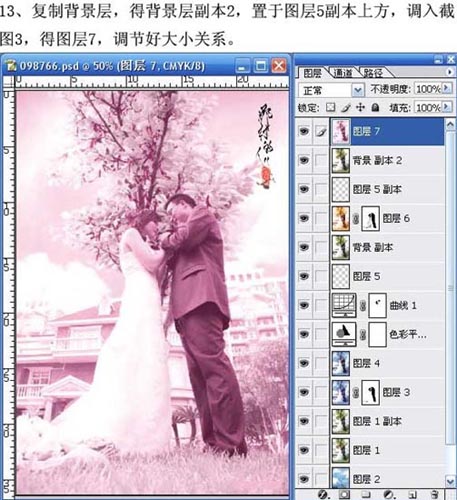This screenshot has width=457, height=500.
Task: Expand the opacity 不透明度 slider arrow
Action: [447, 89]
